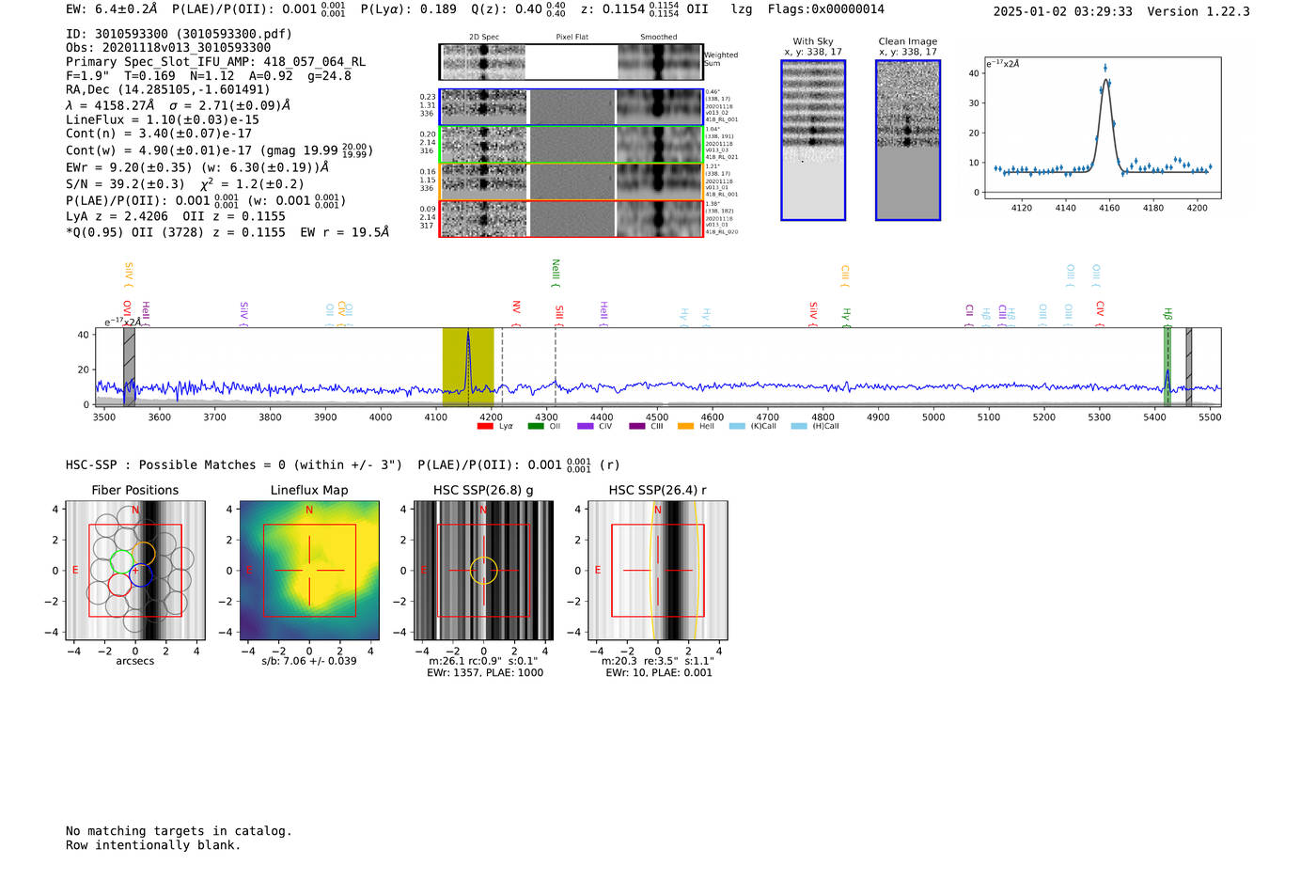Click the dashed line below NV label
1316x896 pixels.
click(502, 367)
